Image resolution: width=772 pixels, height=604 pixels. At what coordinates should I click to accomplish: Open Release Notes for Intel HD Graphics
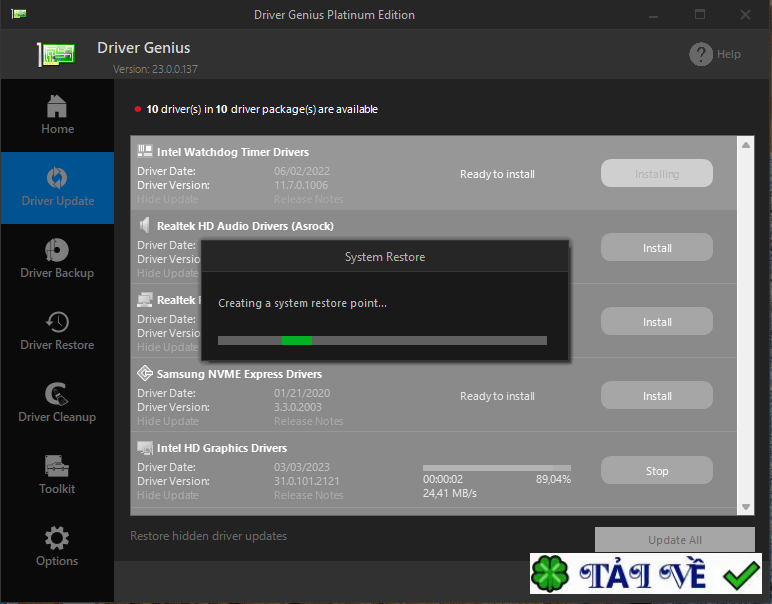coord(308,495)
